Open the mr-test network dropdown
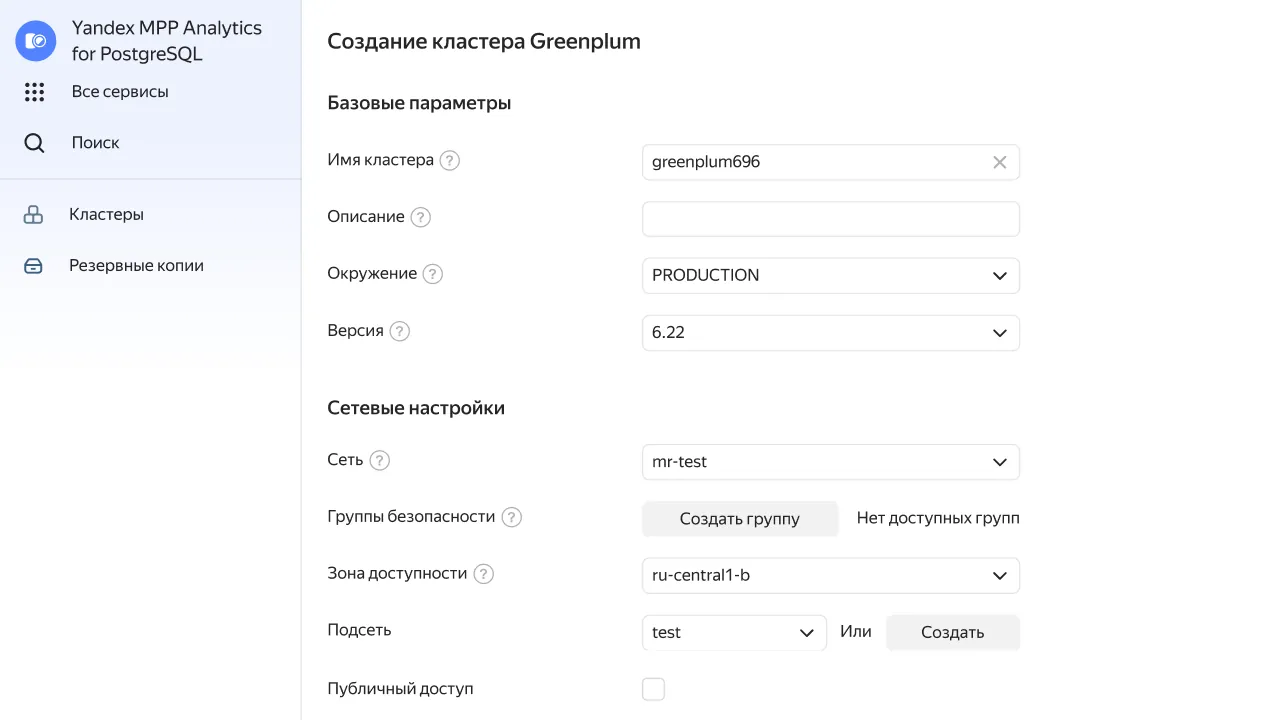 click(x=830, y=462)
